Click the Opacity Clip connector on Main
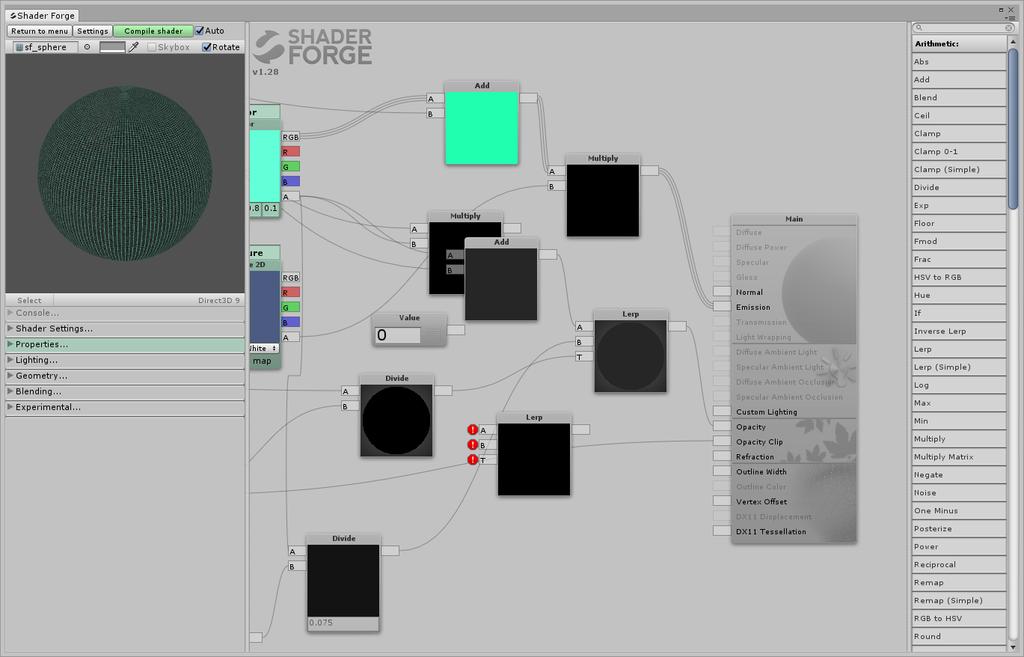This screenshot has height=657, width=1024. (722, 441)
